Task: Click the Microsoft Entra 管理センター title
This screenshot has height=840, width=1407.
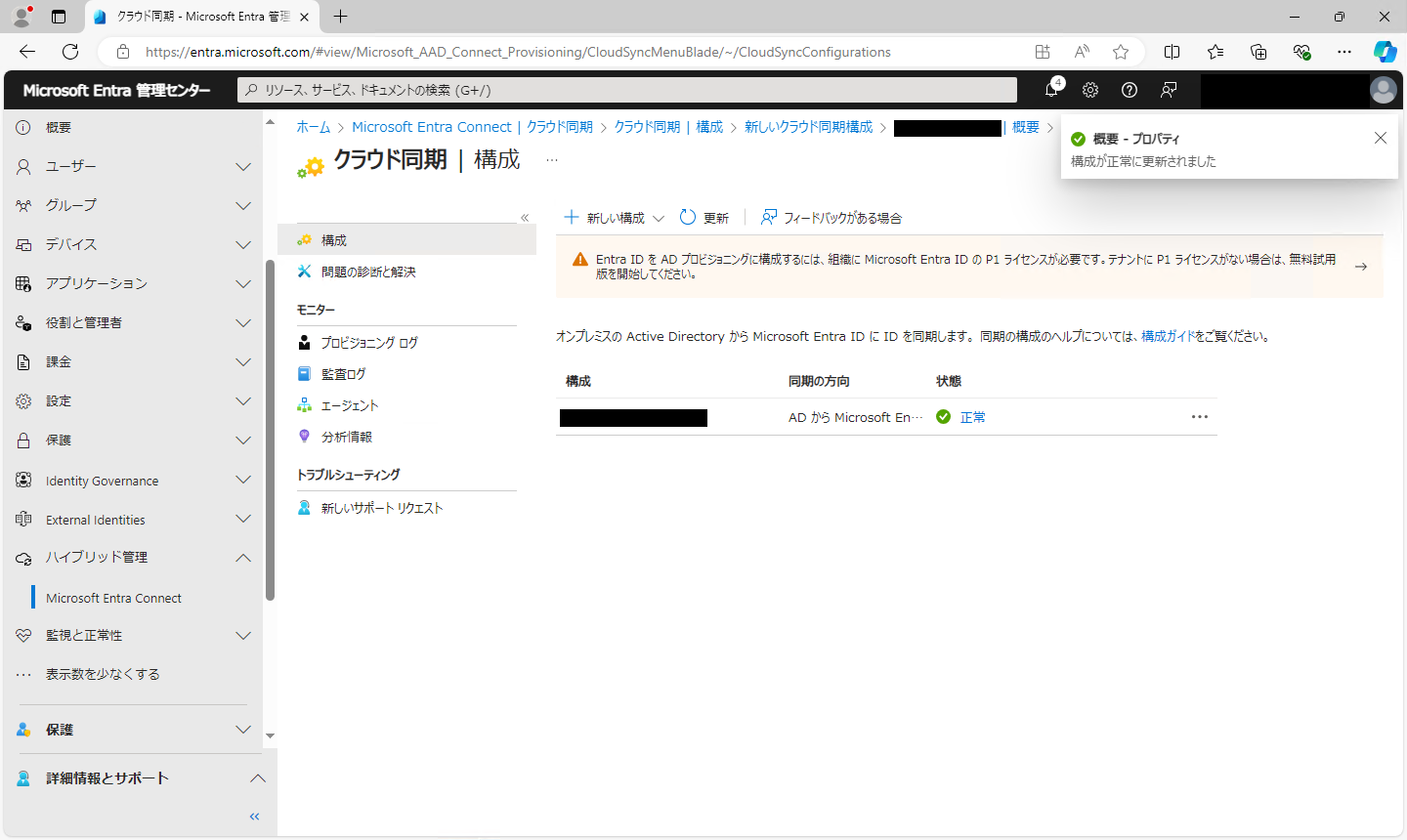Action: 116,90
